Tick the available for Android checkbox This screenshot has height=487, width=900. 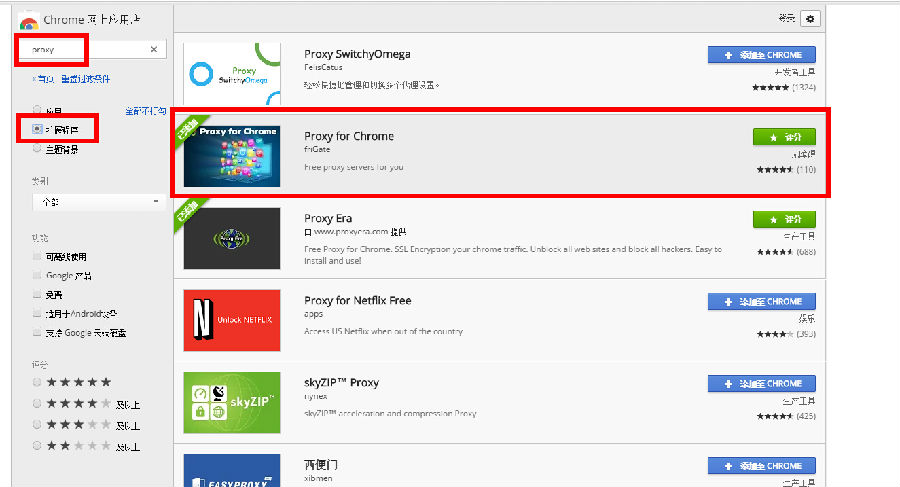37,314
